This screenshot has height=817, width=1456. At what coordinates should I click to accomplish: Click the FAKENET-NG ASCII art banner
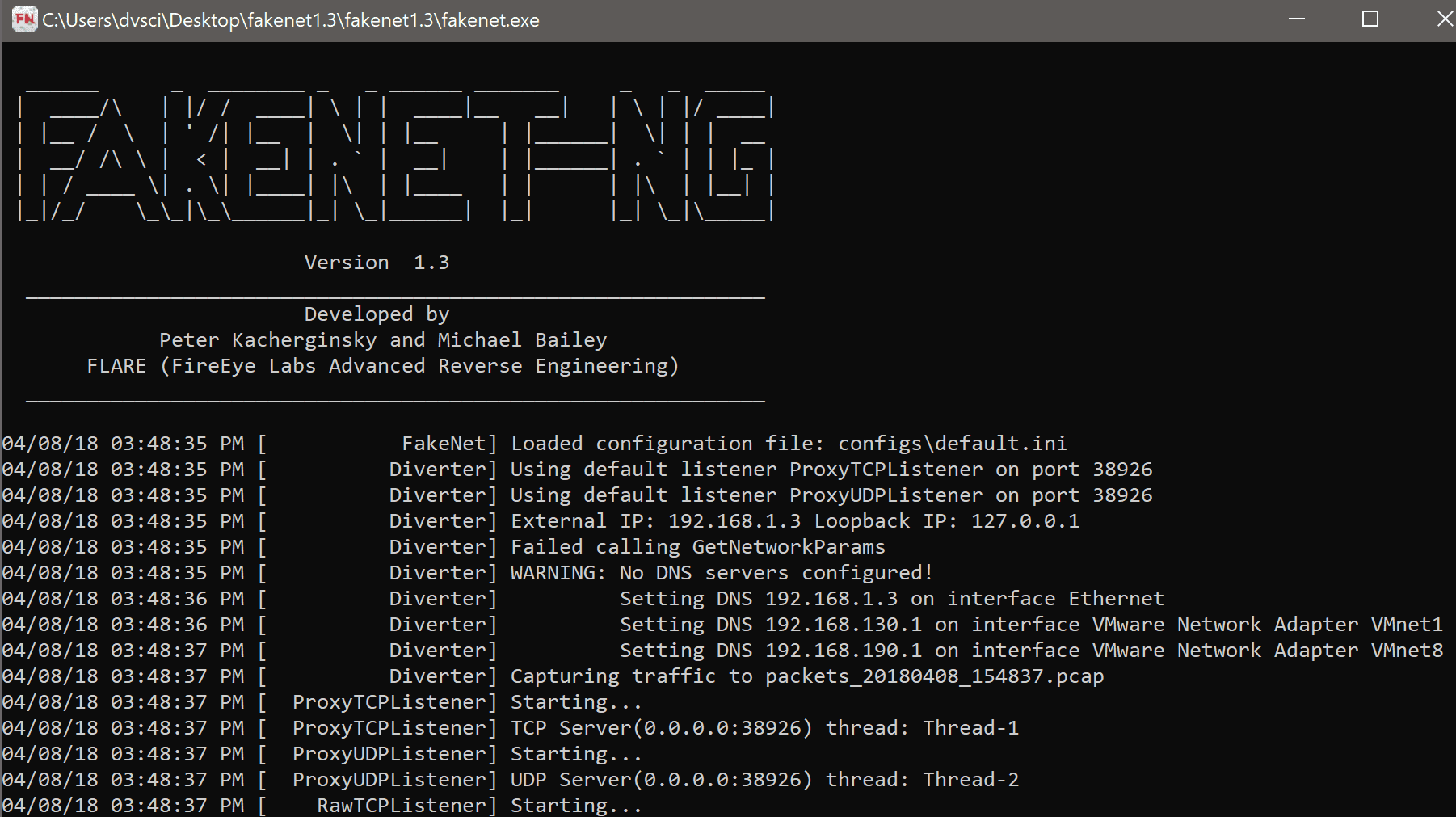tap(395, 154)
